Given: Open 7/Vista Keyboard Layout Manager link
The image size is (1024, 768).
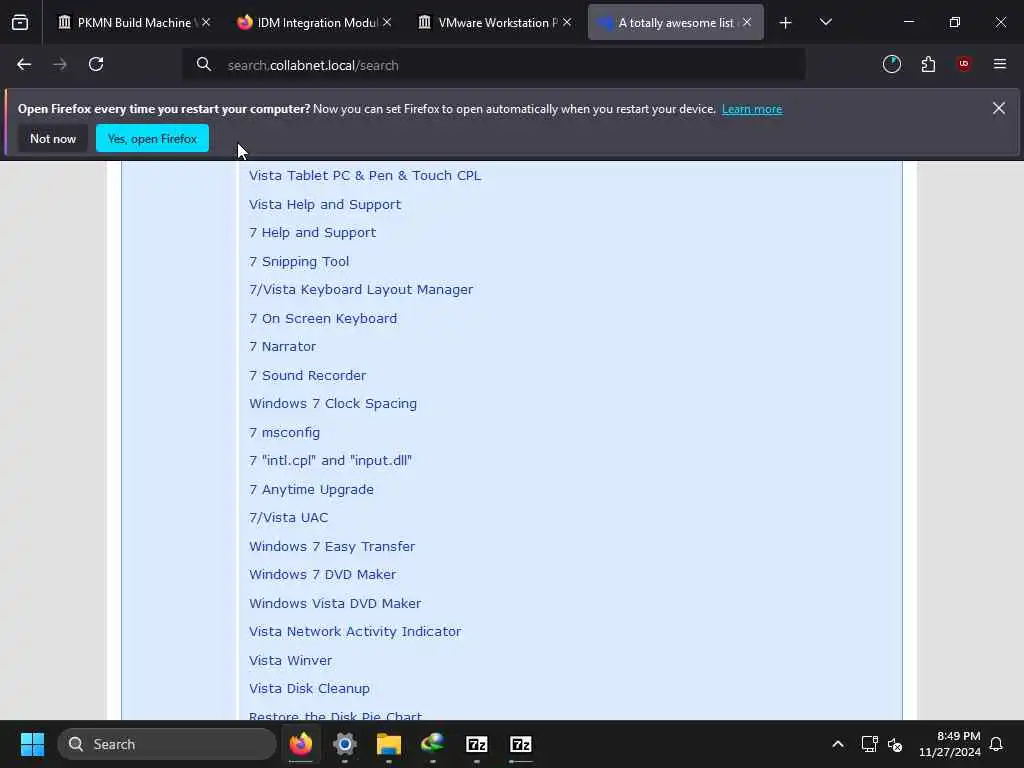Looking at the screenshot, I should (361, 289).
